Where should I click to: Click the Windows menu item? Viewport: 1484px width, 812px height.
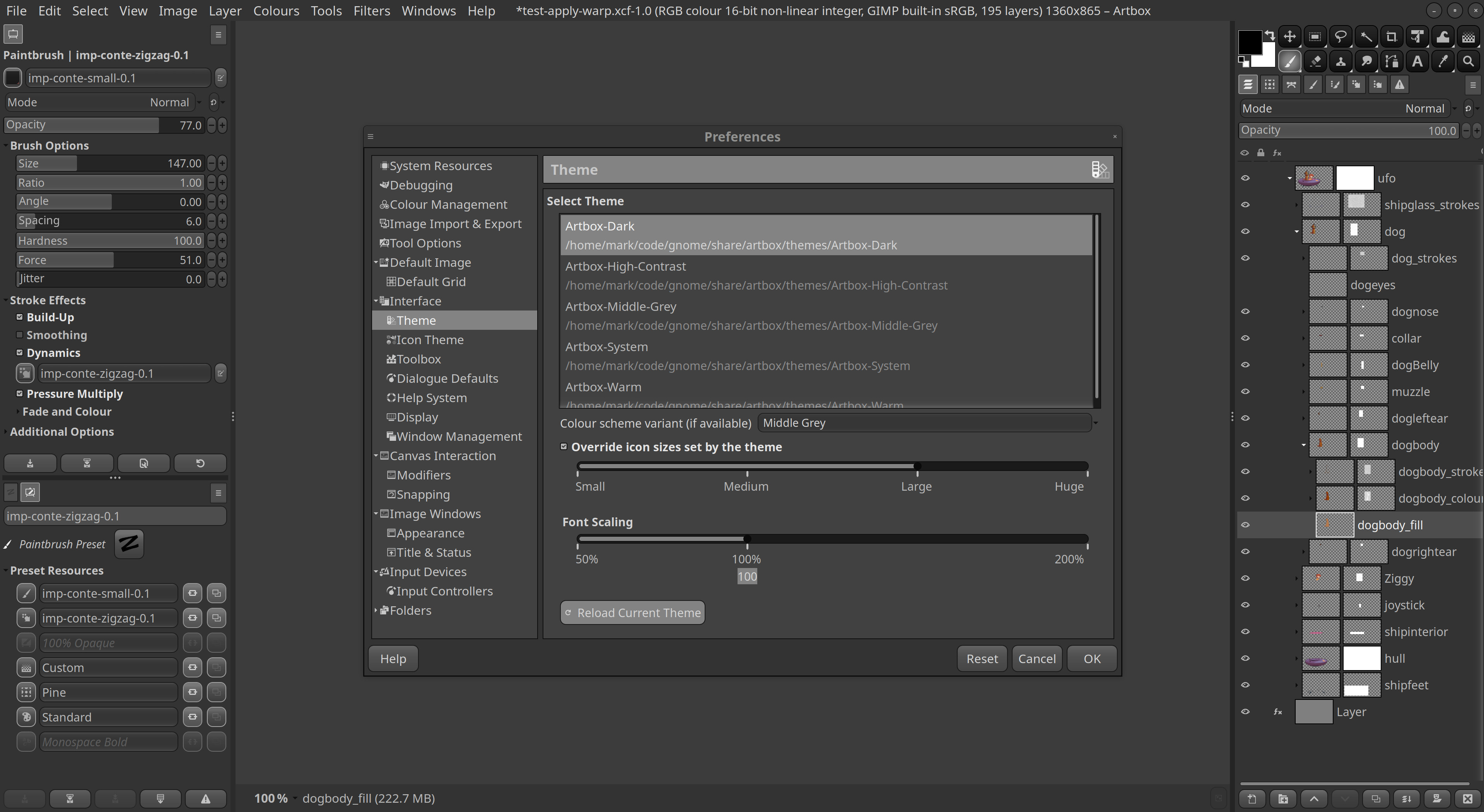click(x=428, y=10)
